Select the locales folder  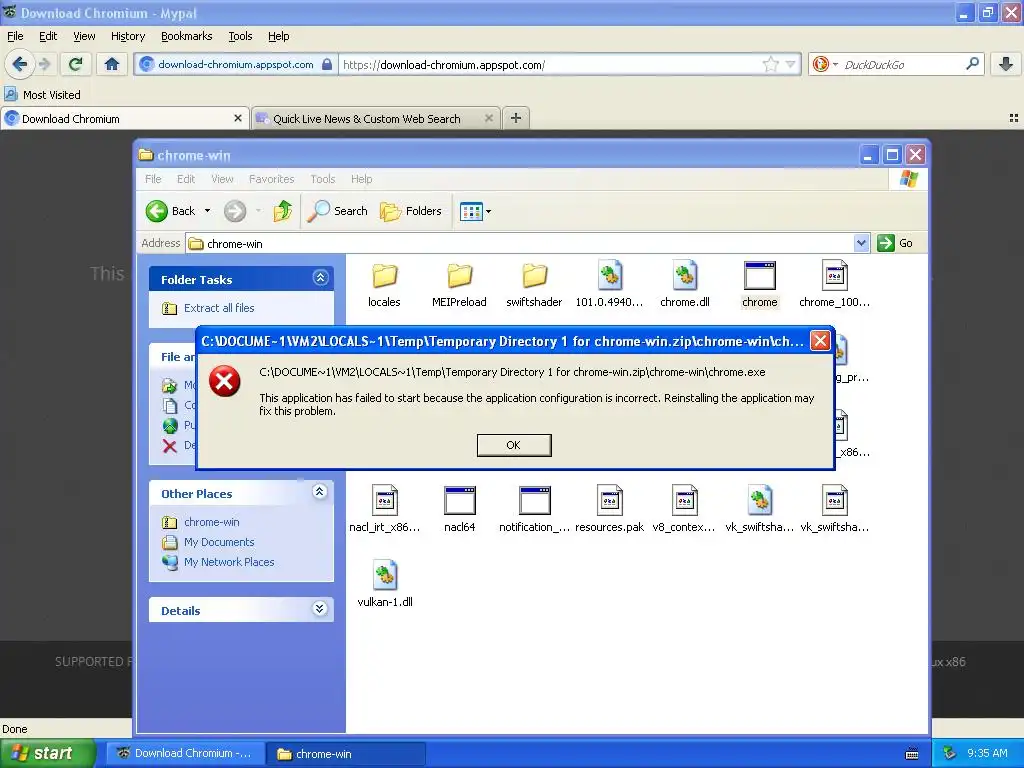384,285
